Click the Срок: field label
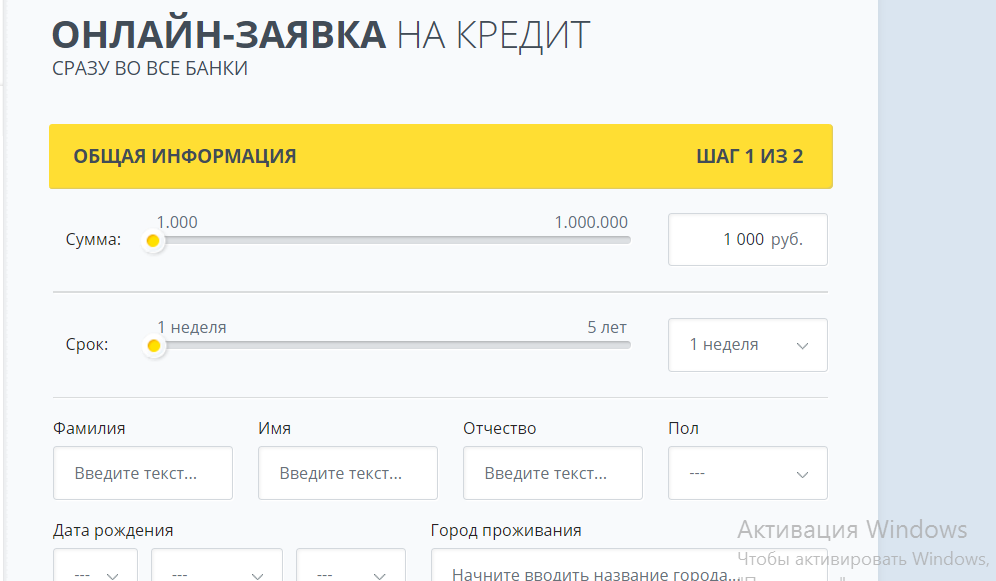This screenshot has width=996, height=581. click(87, 345)
